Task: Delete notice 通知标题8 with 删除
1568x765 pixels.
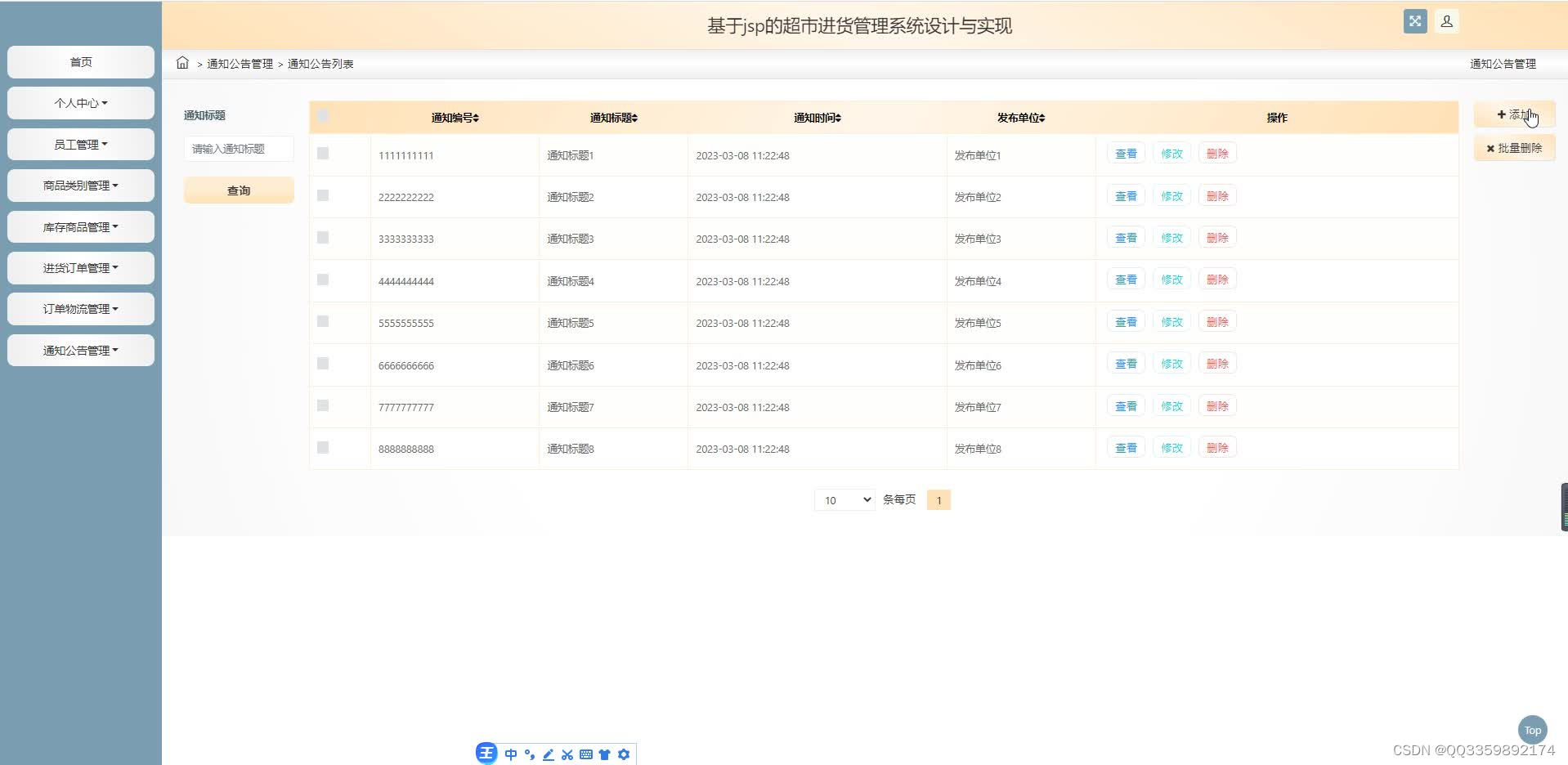Action: 1217,448
